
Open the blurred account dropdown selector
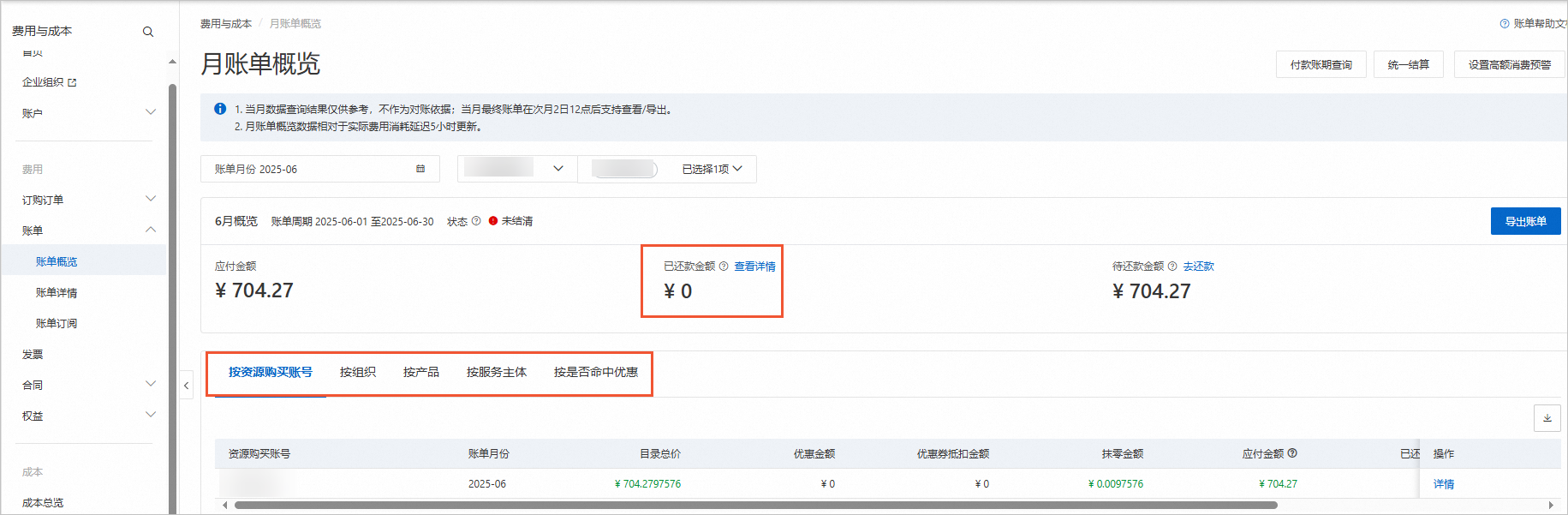coord(517,169)
